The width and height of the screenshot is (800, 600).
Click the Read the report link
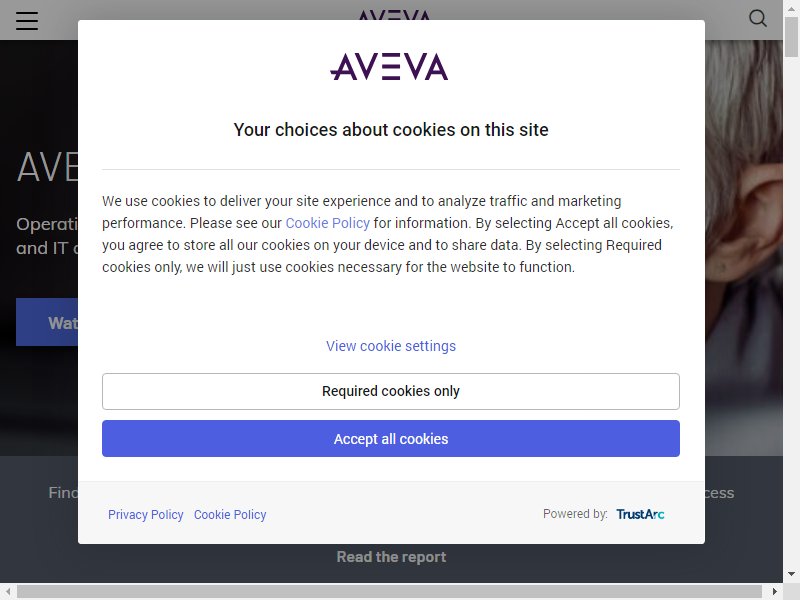pos(391,557)
